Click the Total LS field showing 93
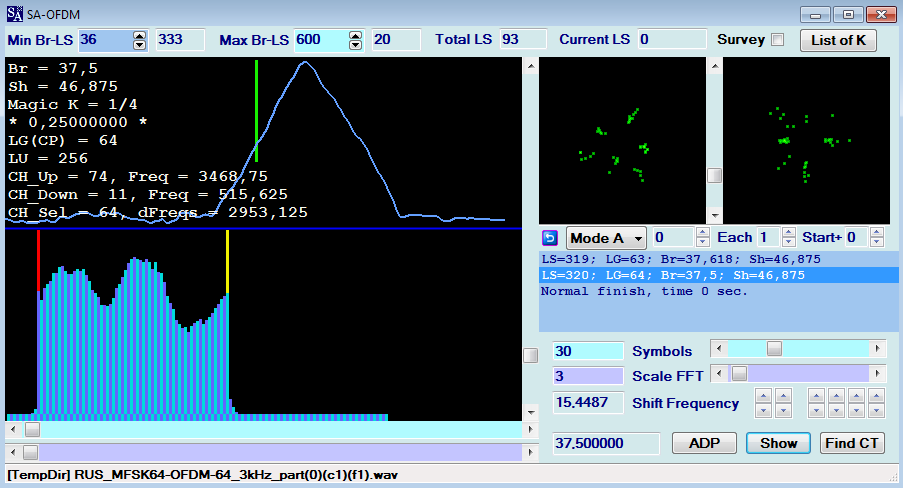Screen dimensions: 903x488 [523, 40]
